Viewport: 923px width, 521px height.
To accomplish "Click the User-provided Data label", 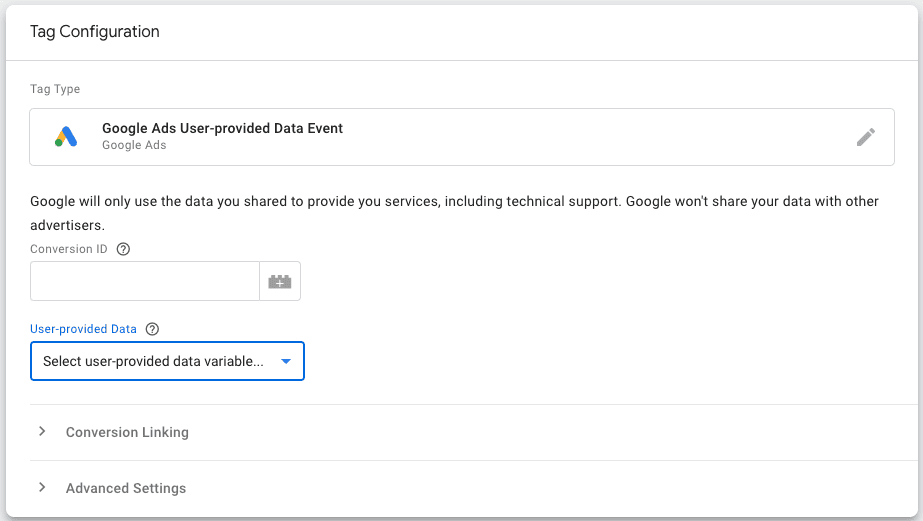I will [84, 329].
